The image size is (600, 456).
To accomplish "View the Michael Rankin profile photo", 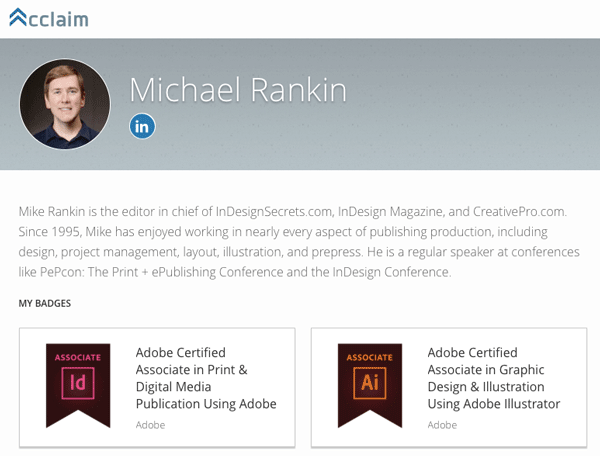I will point(65,104).
